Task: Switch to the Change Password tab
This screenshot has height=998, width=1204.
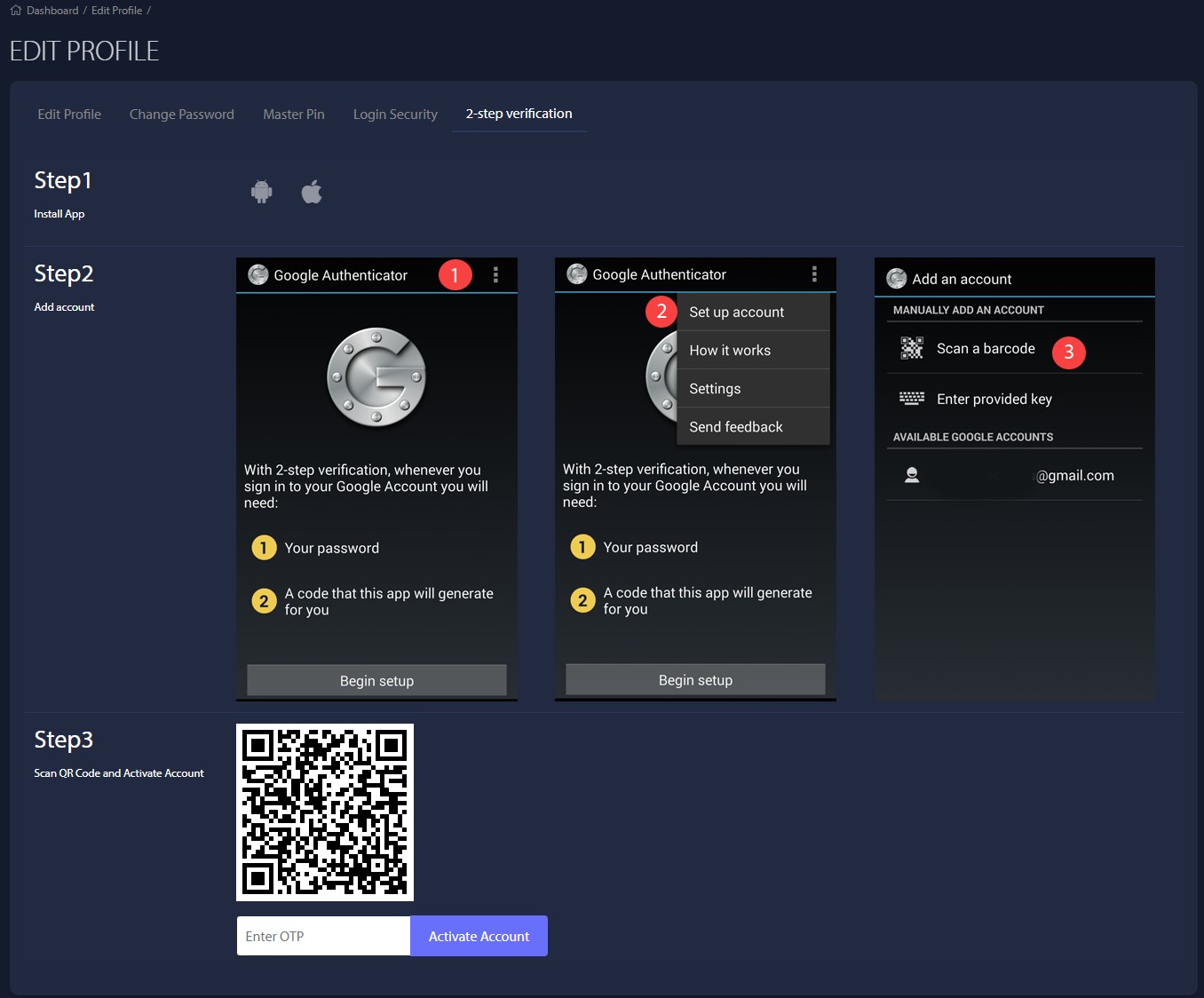Action: click(182, 115)
